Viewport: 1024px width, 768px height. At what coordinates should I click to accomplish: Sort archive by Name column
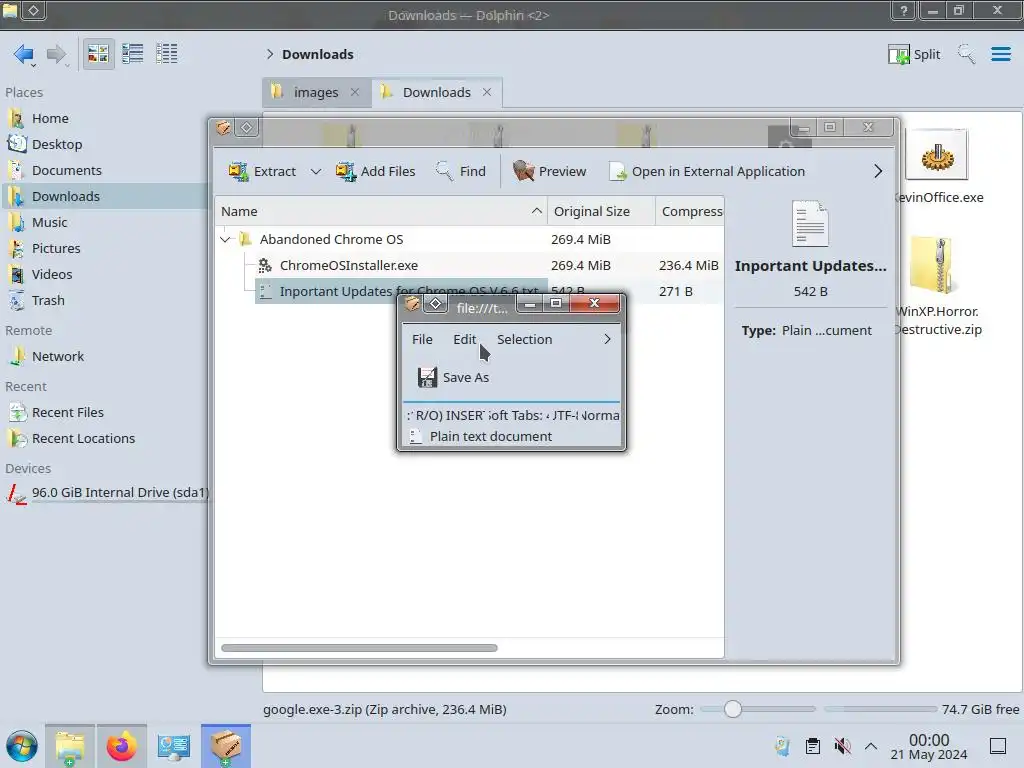[x=381, y=212]
